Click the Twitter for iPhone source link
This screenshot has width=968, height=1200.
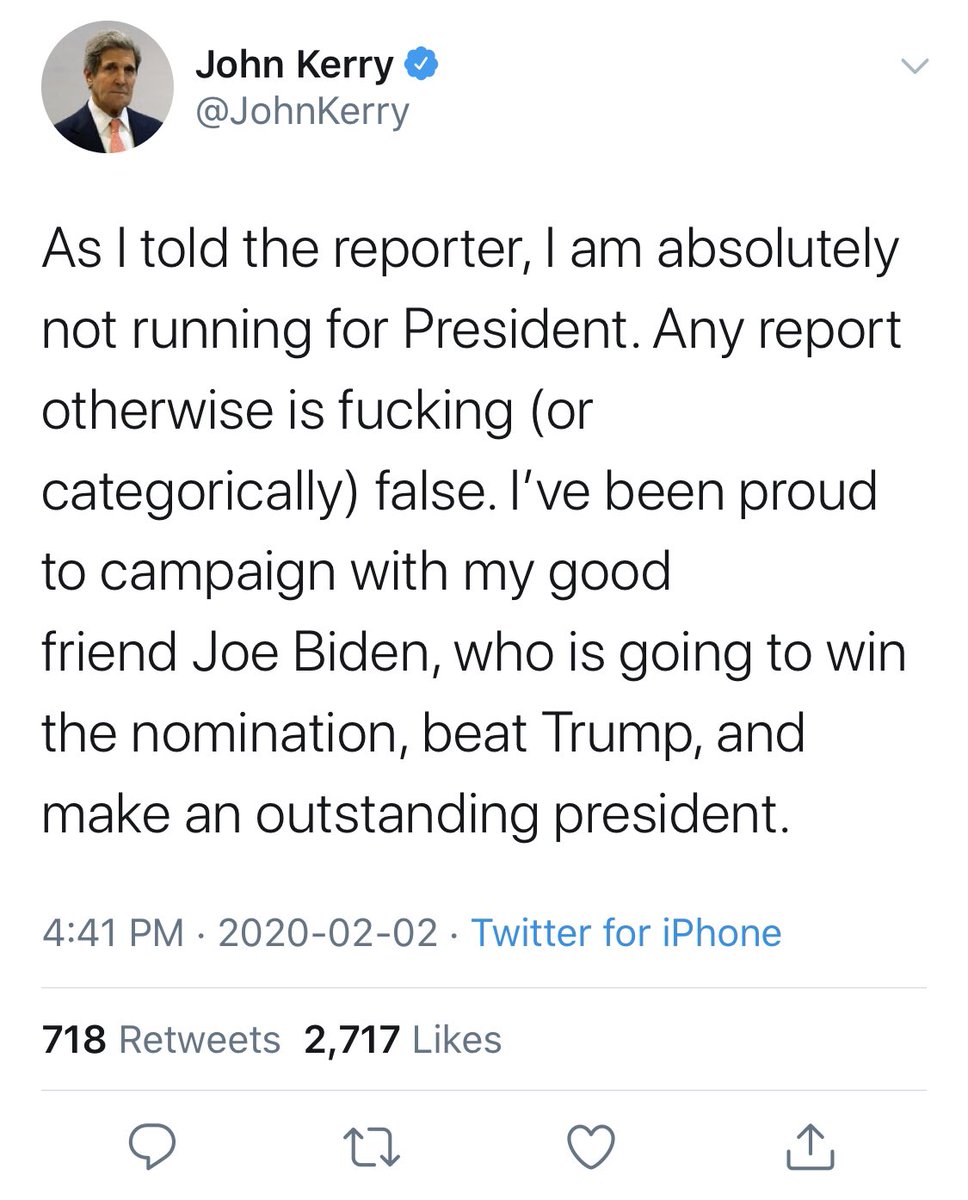(626, 933)
